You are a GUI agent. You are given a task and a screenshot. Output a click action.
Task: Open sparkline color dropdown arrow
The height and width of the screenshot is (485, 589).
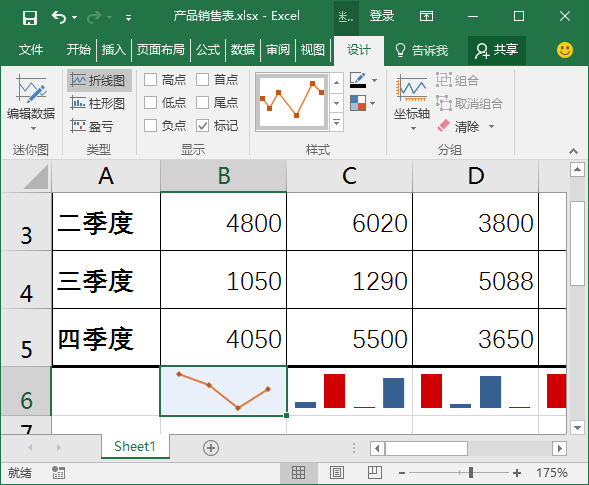(374, 80)
